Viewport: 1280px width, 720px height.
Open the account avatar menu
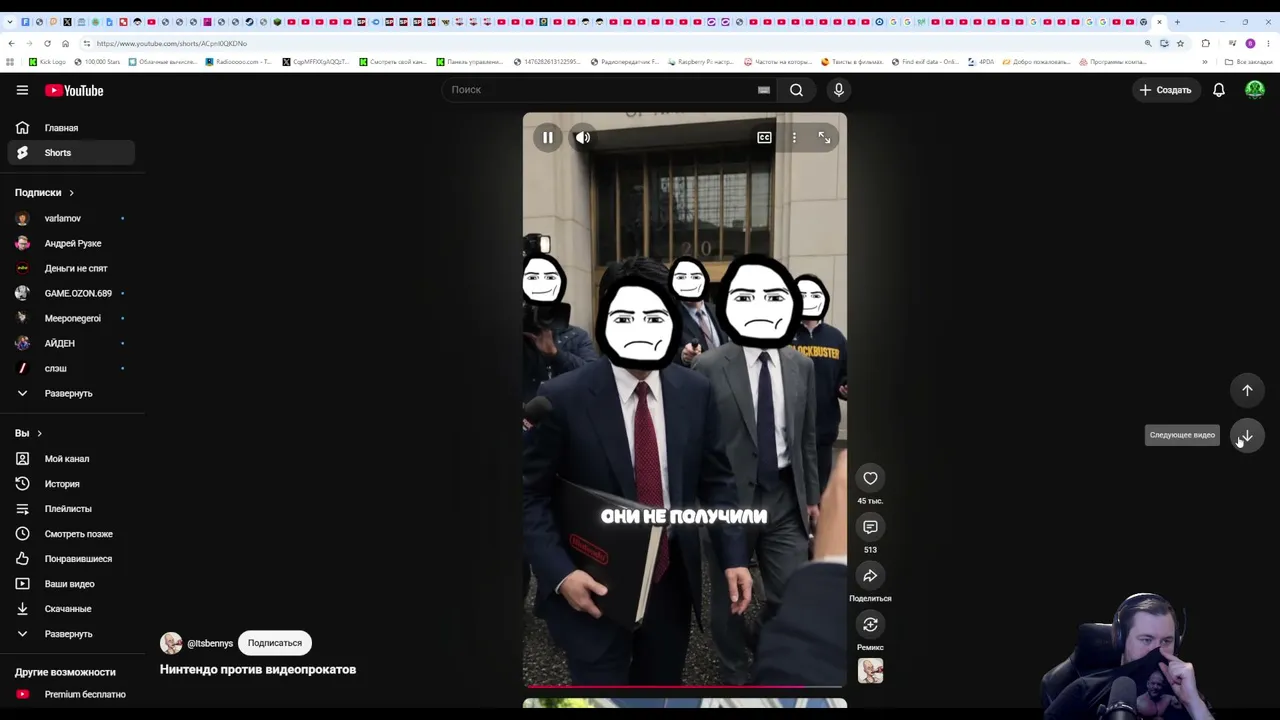(x=1255, y=90)
